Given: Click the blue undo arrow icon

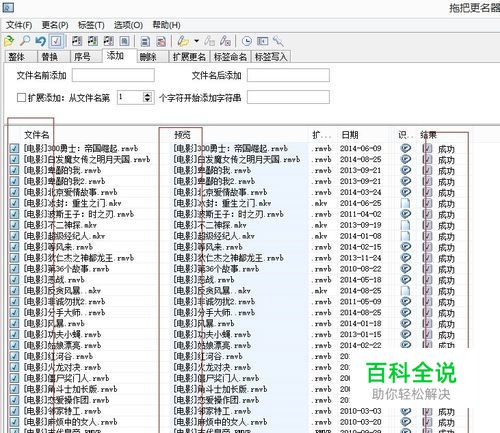Looking at the screenshot, I should coord(40,41).
